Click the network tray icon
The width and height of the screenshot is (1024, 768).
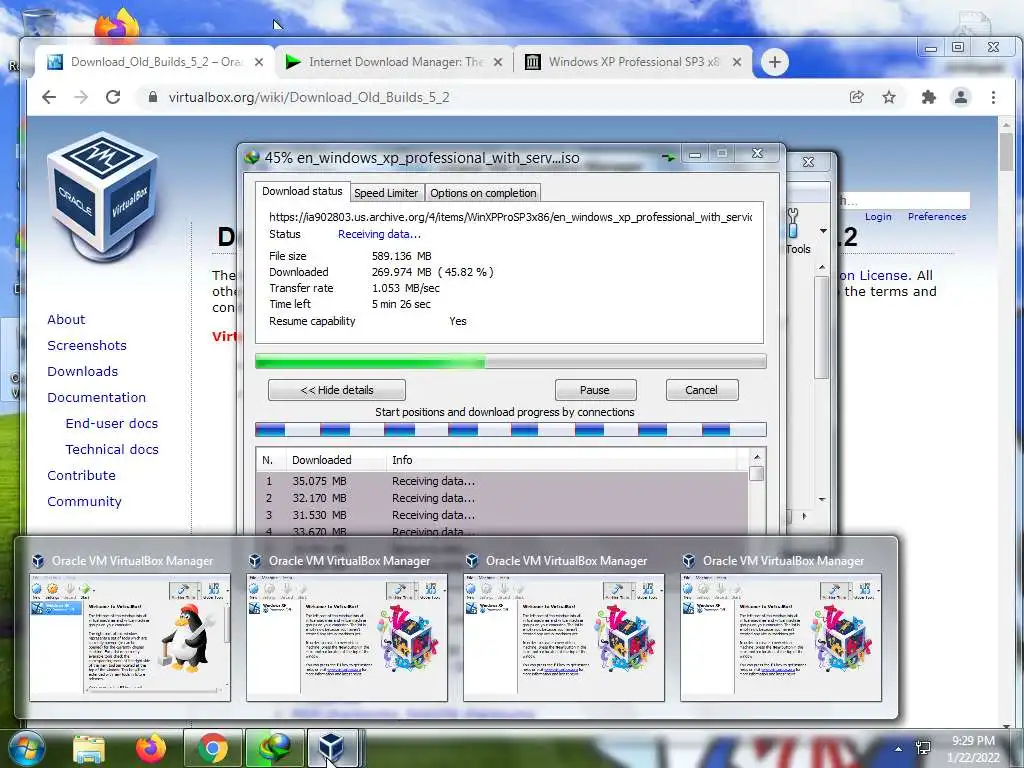(x=923, y=748)
